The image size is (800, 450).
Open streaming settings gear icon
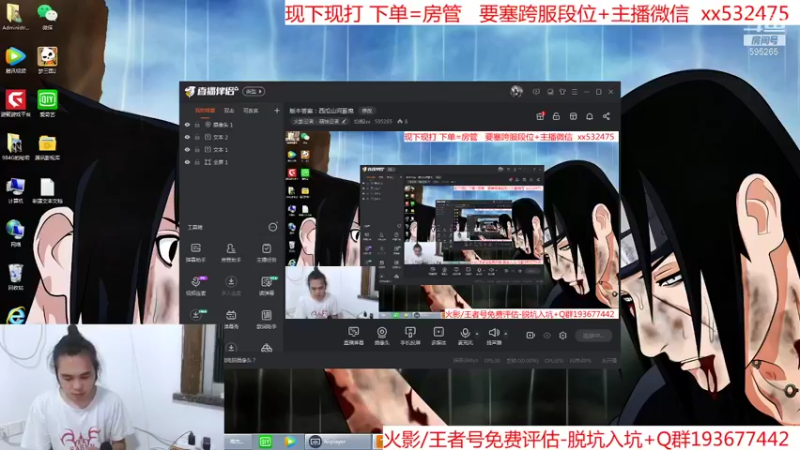point(563,335)
